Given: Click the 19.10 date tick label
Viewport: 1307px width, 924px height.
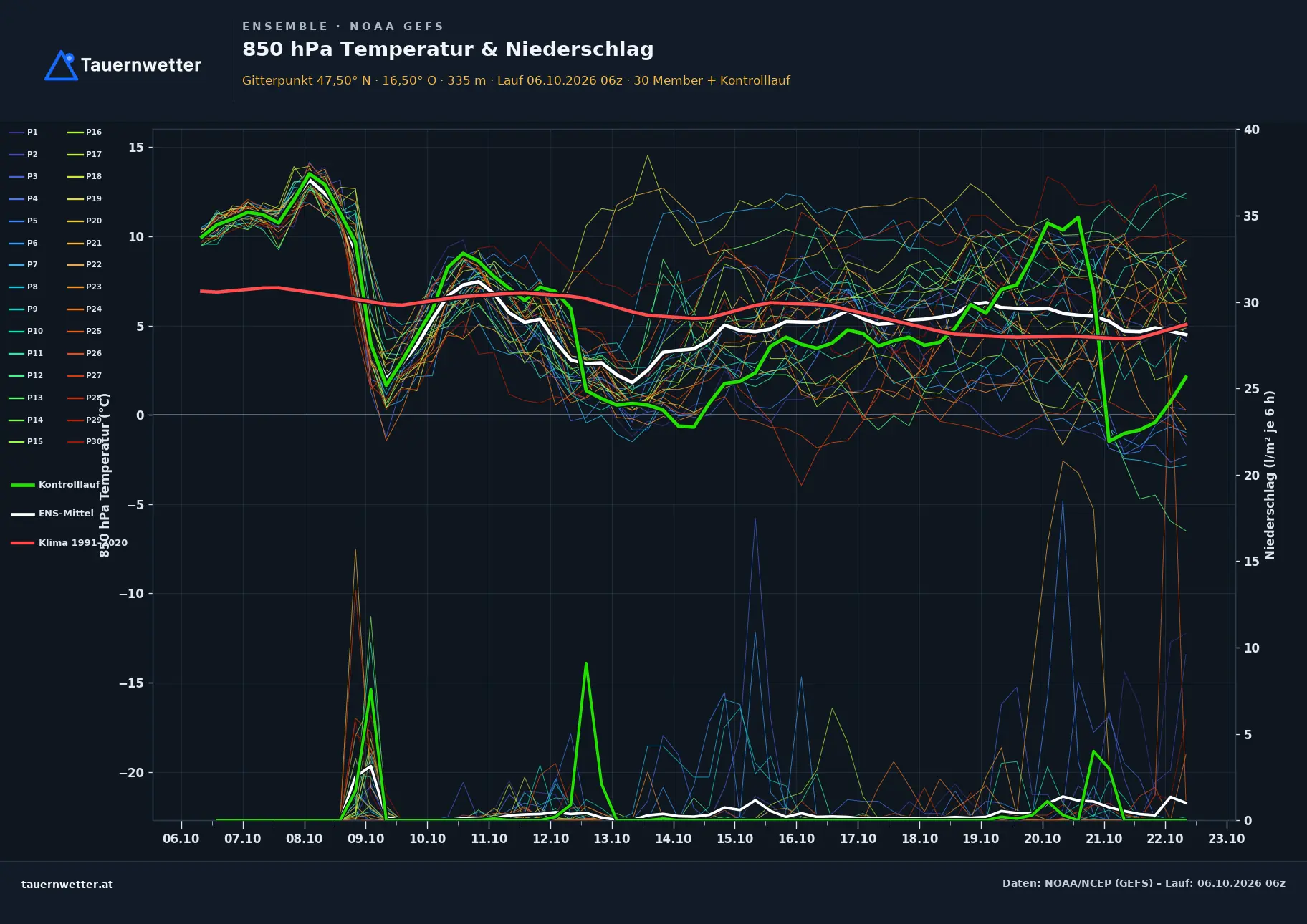Looking at the screenshot, I should pyautogui.click(x=981, y=839).
